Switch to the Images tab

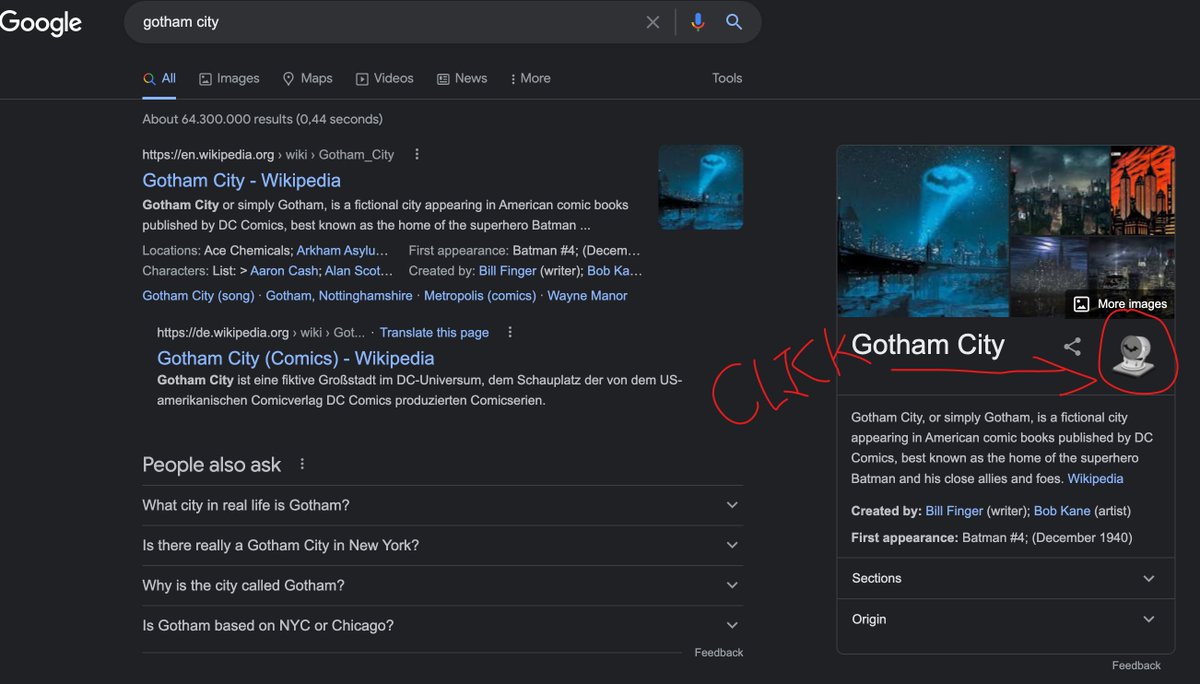229,78
